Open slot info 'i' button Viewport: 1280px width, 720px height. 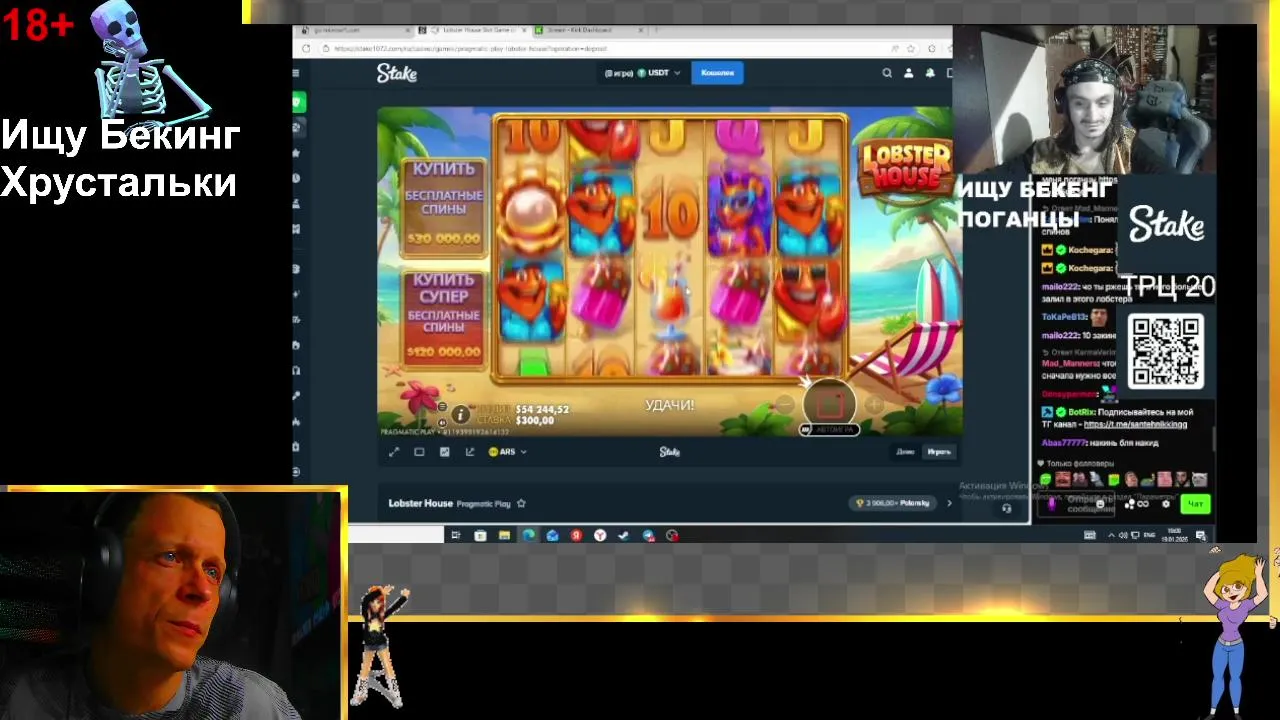coord(460,413)
